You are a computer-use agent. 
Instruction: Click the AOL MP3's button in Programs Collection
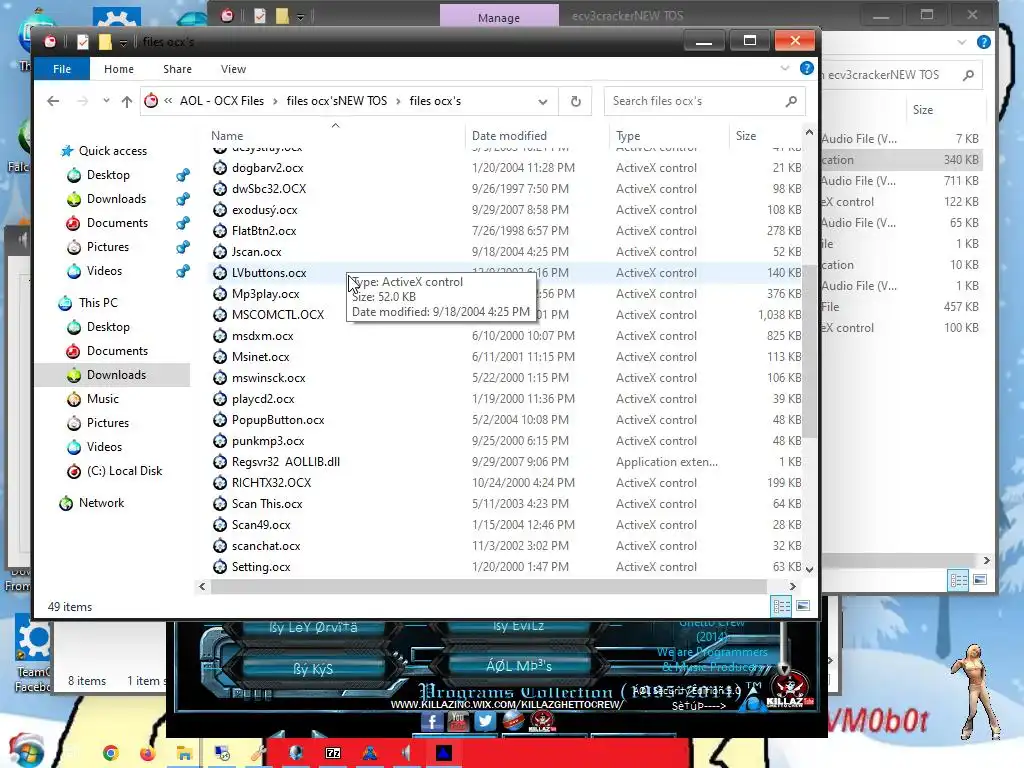click(519, 666)
